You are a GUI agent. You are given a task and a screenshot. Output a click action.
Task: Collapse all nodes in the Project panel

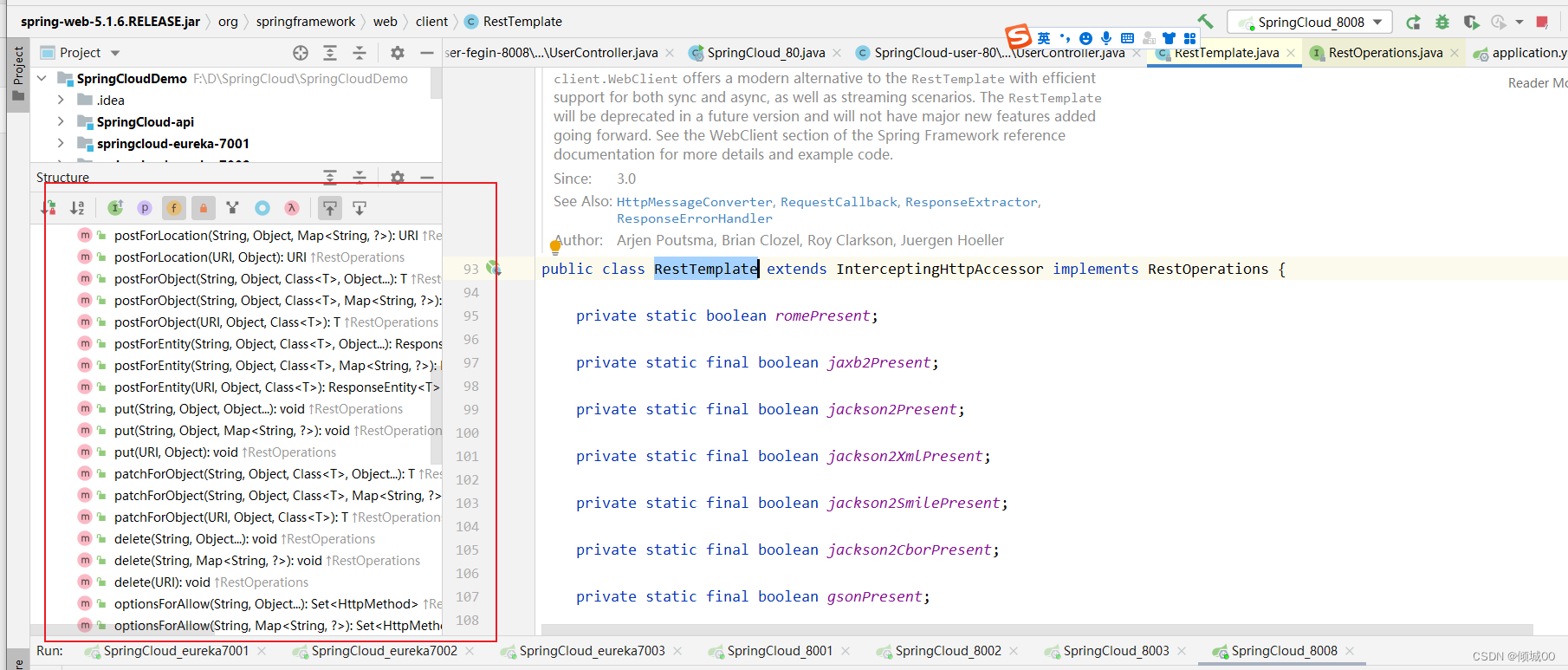pos(360,53)
